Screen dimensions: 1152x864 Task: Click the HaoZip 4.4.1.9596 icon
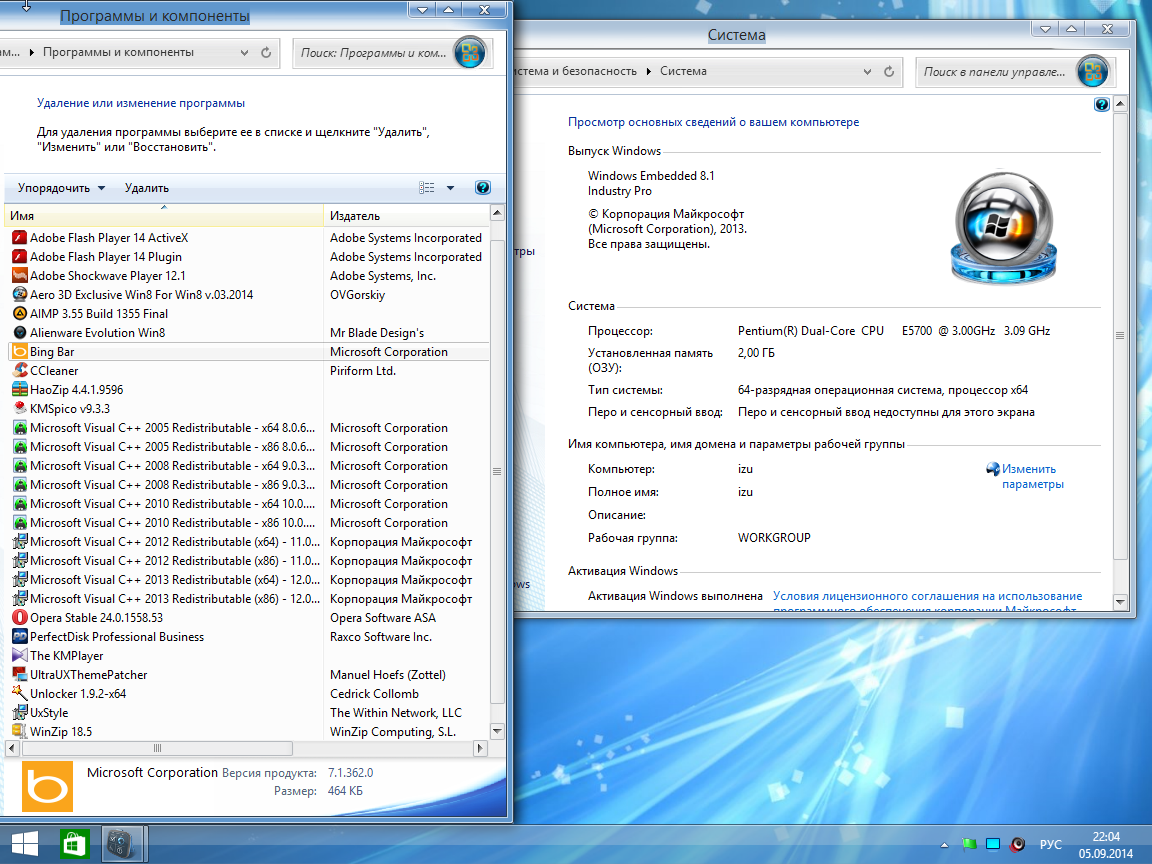[x=20, y=390]
